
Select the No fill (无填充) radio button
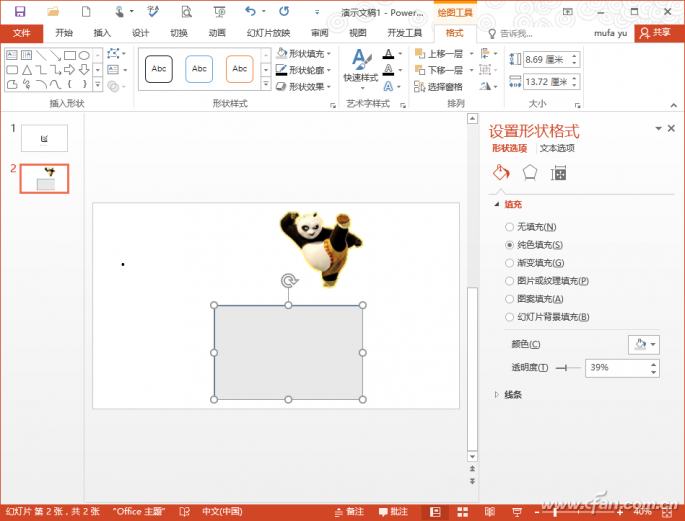(509, 227)
